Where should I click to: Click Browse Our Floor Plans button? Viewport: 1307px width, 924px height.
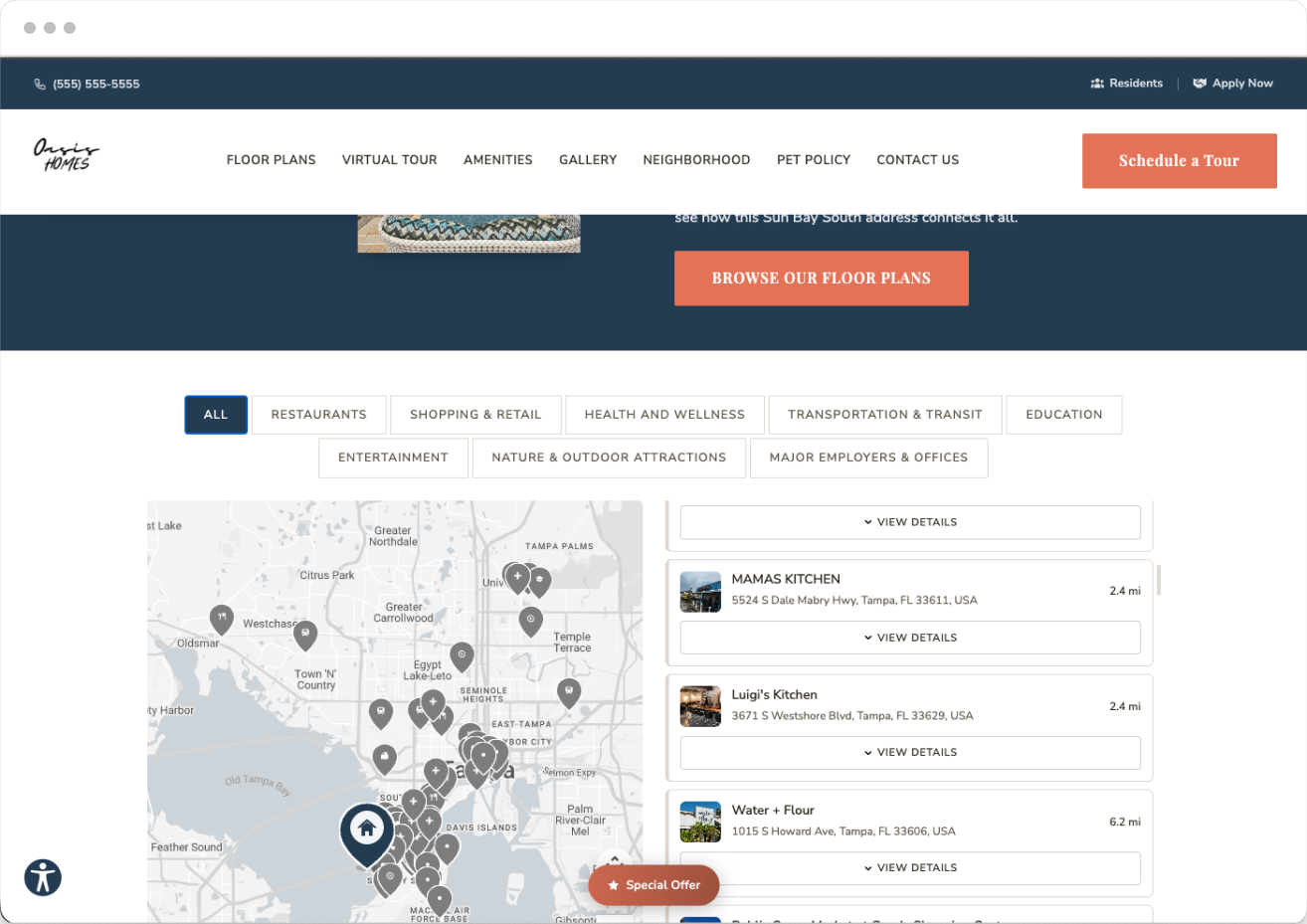pos(822,278)
